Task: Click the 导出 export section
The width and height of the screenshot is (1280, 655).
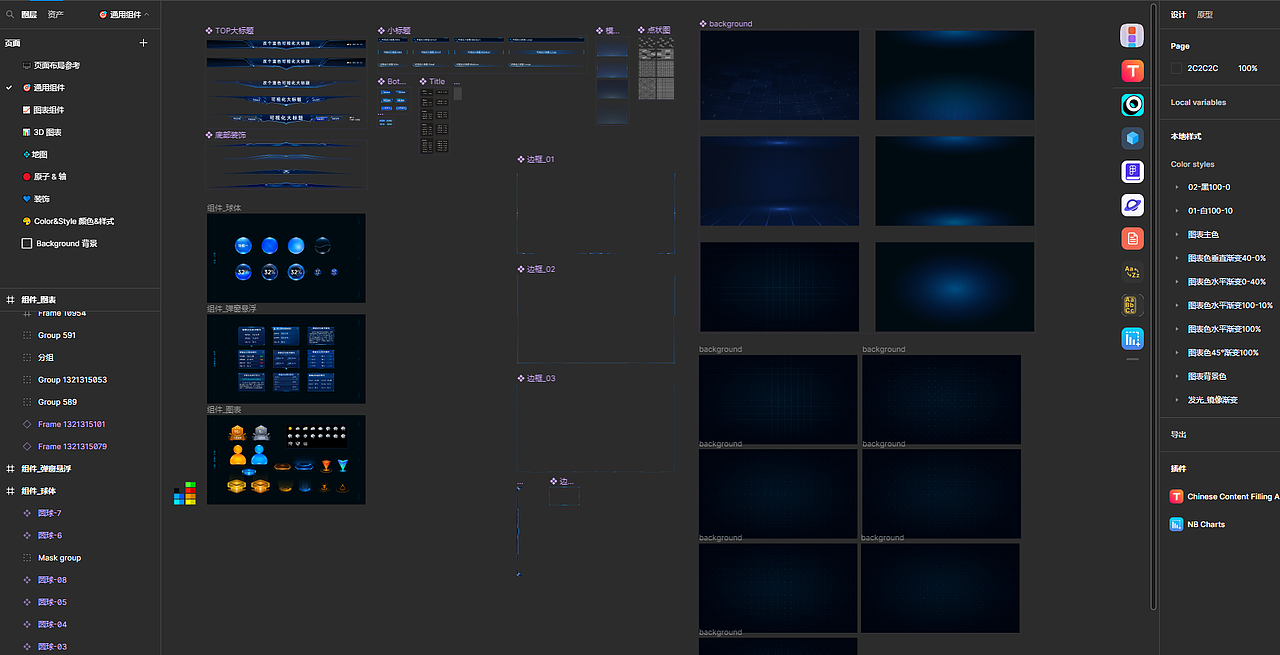Action: coord(1179,435)
